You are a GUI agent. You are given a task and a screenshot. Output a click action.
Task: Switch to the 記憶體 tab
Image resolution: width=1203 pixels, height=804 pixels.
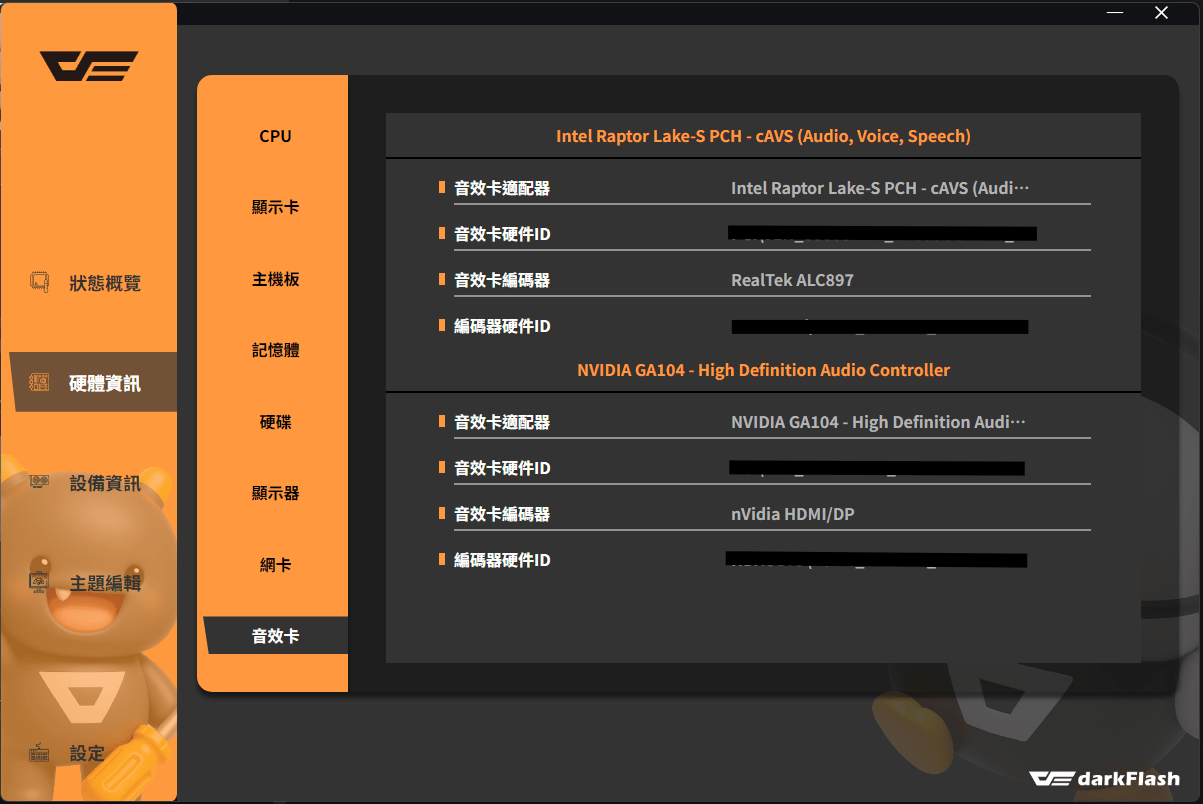(x=275, y=350)
